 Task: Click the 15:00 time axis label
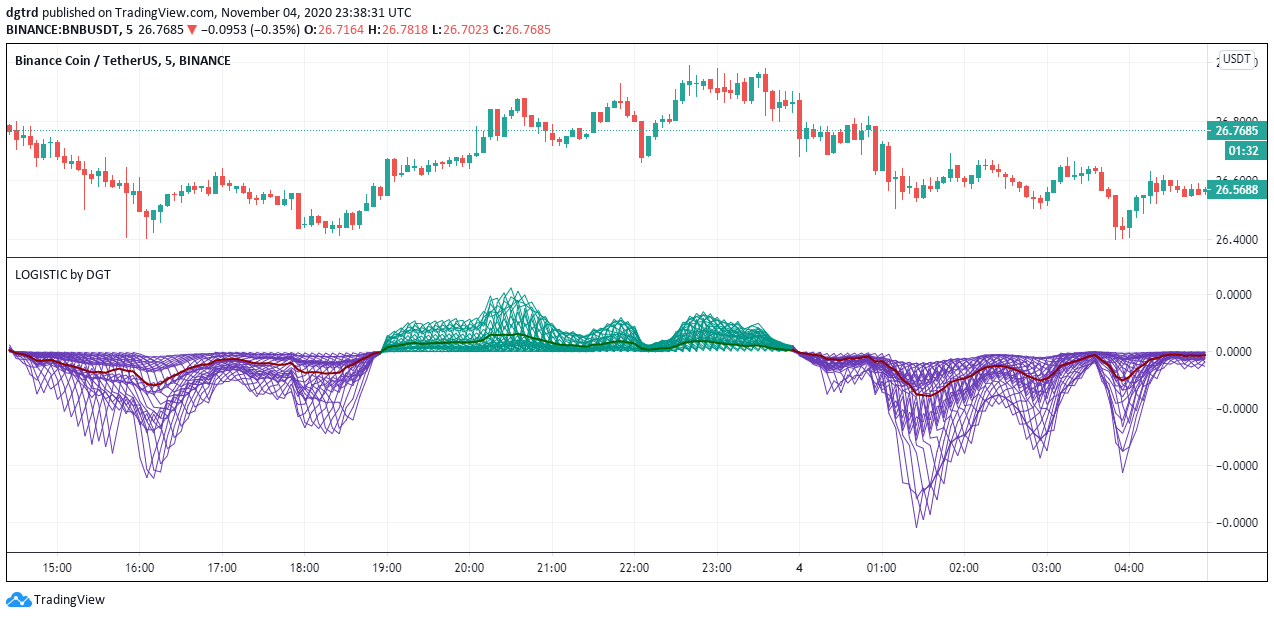57,567
